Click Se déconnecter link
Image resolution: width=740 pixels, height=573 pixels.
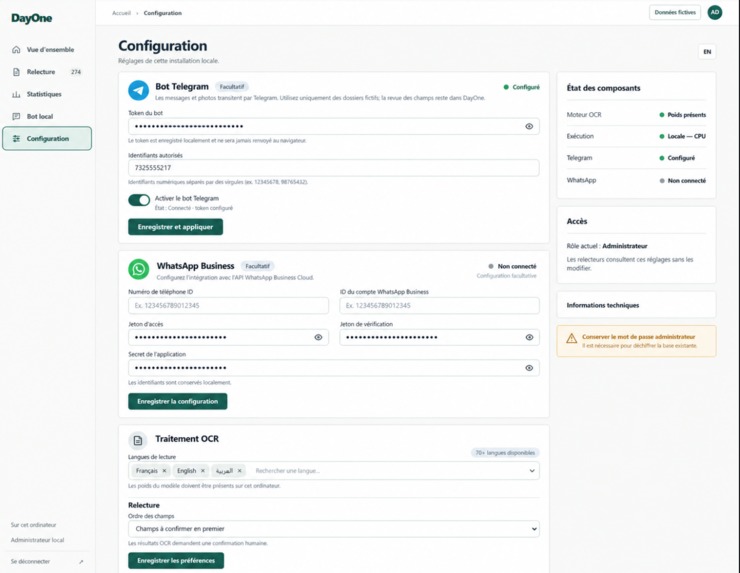30,562
